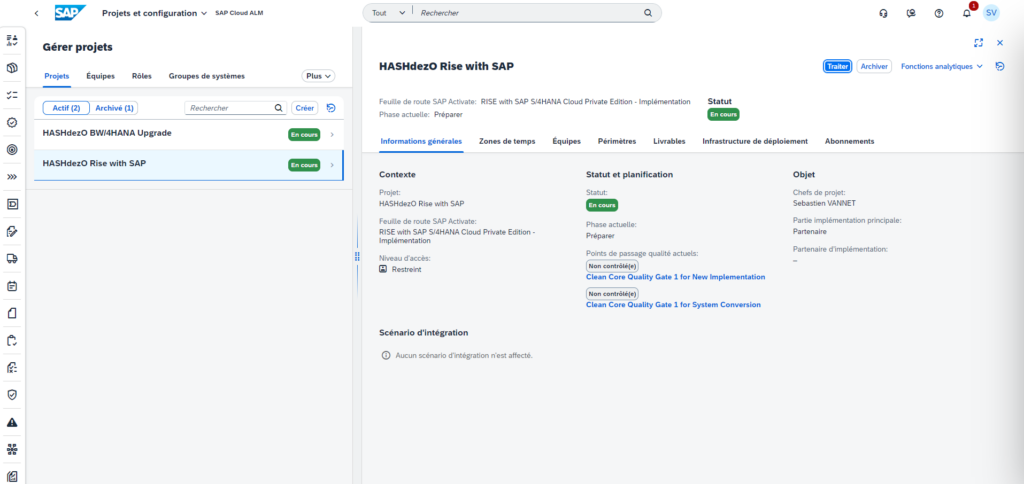
Task: Switch to the Équipes tab in Gérer projets
Action: (101, 76)
